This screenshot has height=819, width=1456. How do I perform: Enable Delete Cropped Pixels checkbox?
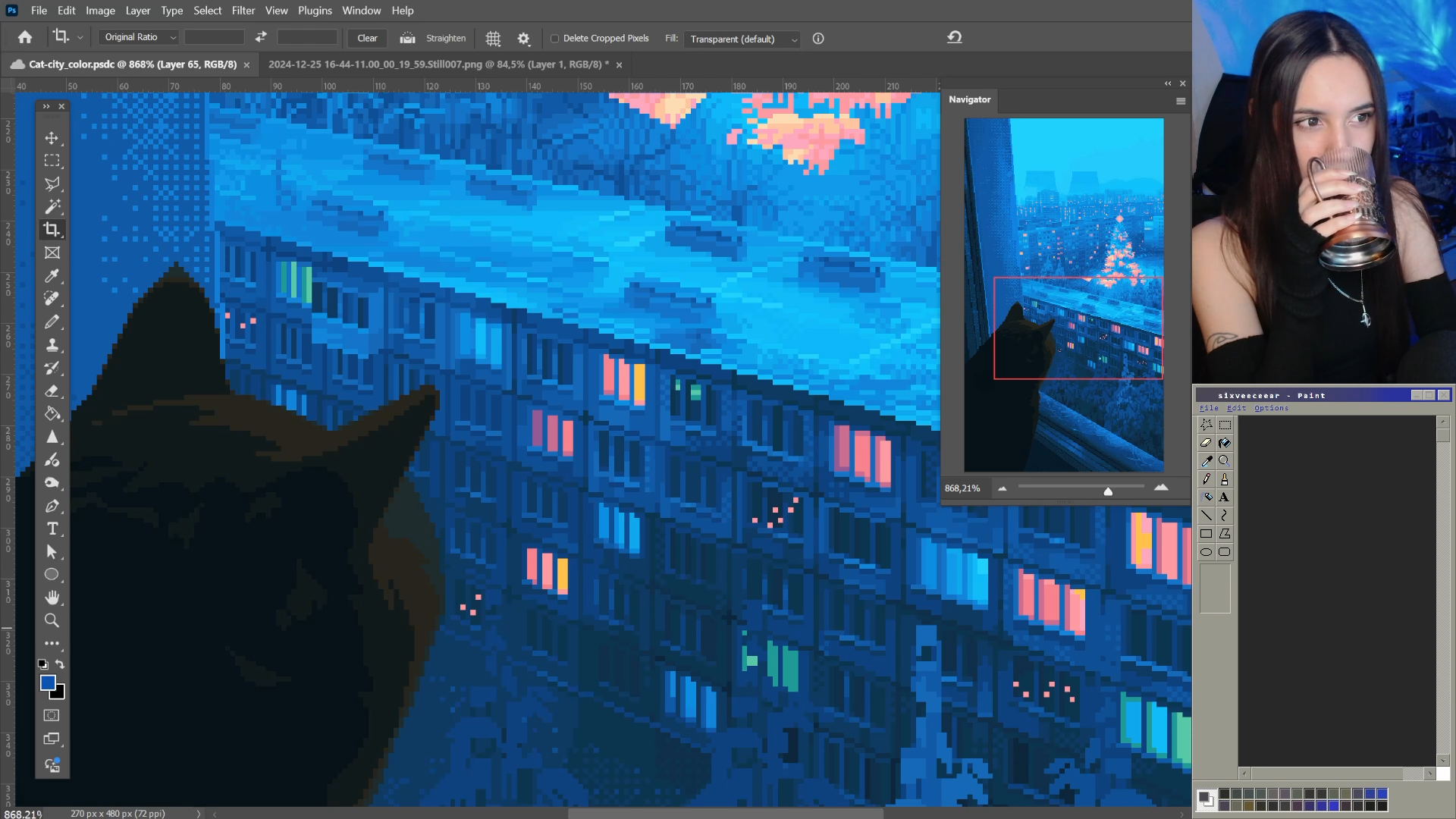(x=554, y=39)
